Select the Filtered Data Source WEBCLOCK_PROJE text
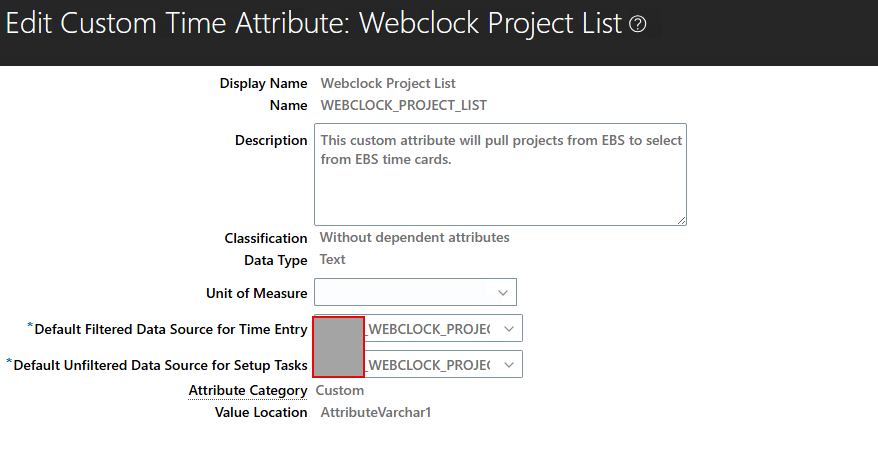 (429, 329)
